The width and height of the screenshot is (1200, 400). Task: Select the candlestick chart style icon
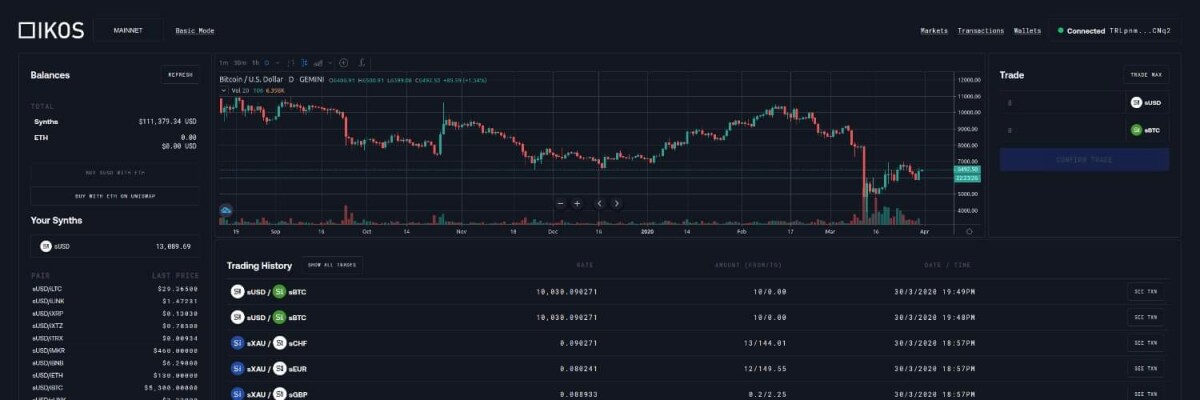click(304, 62)
